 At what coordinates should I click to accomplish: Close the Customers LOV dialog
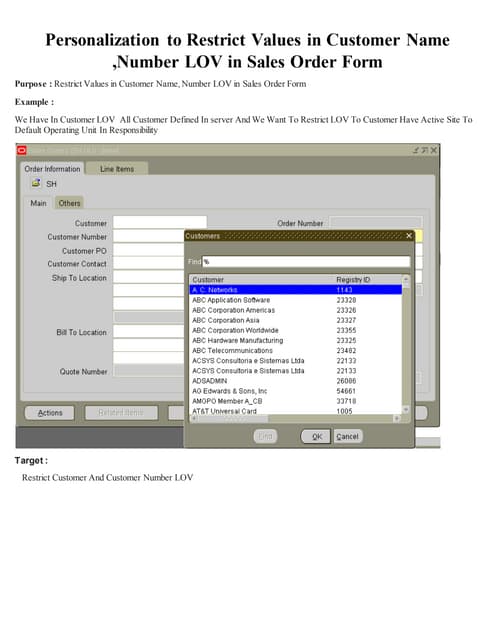409,236
